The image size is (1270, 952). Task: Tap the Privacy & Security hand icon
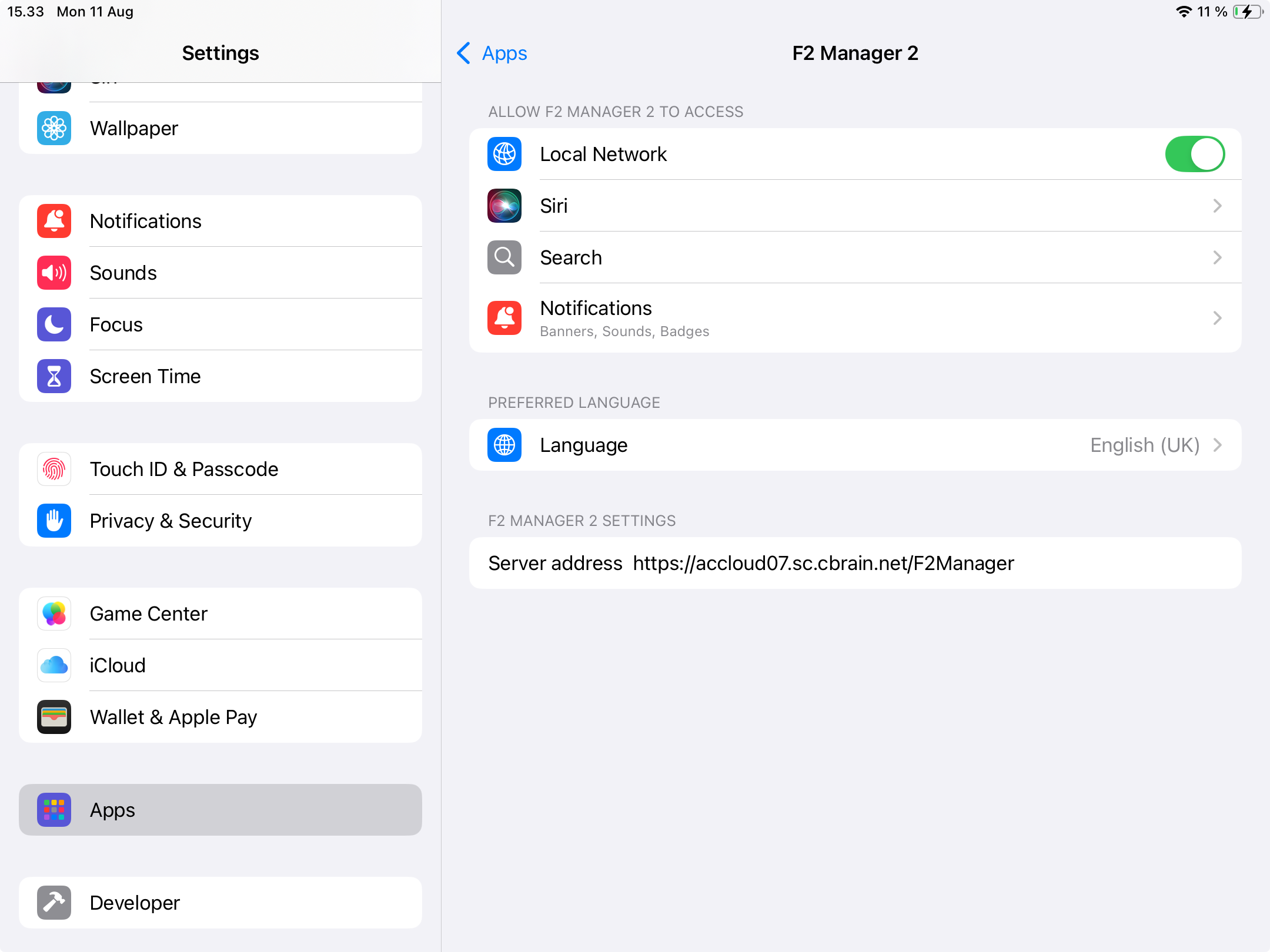coord(54,521)
